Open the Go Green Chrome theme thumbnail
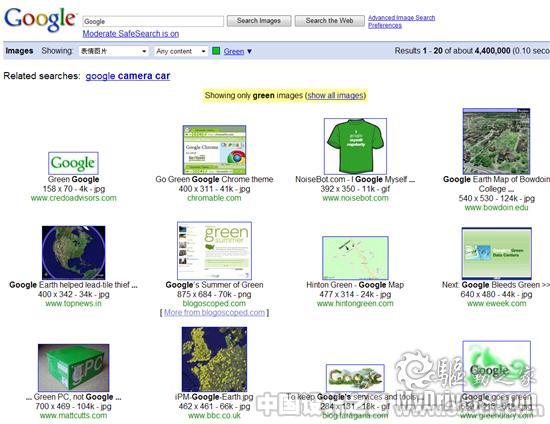This screenshot has height=424, width=550. pyautogui.click(x=214, y=150)
